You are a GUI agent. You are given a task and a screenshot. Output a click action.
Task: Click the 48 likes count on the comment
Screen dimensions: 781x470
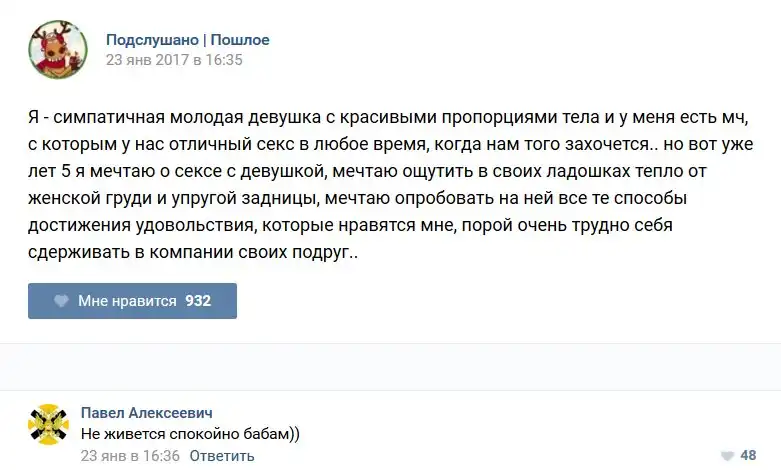[x=748, y=455]
